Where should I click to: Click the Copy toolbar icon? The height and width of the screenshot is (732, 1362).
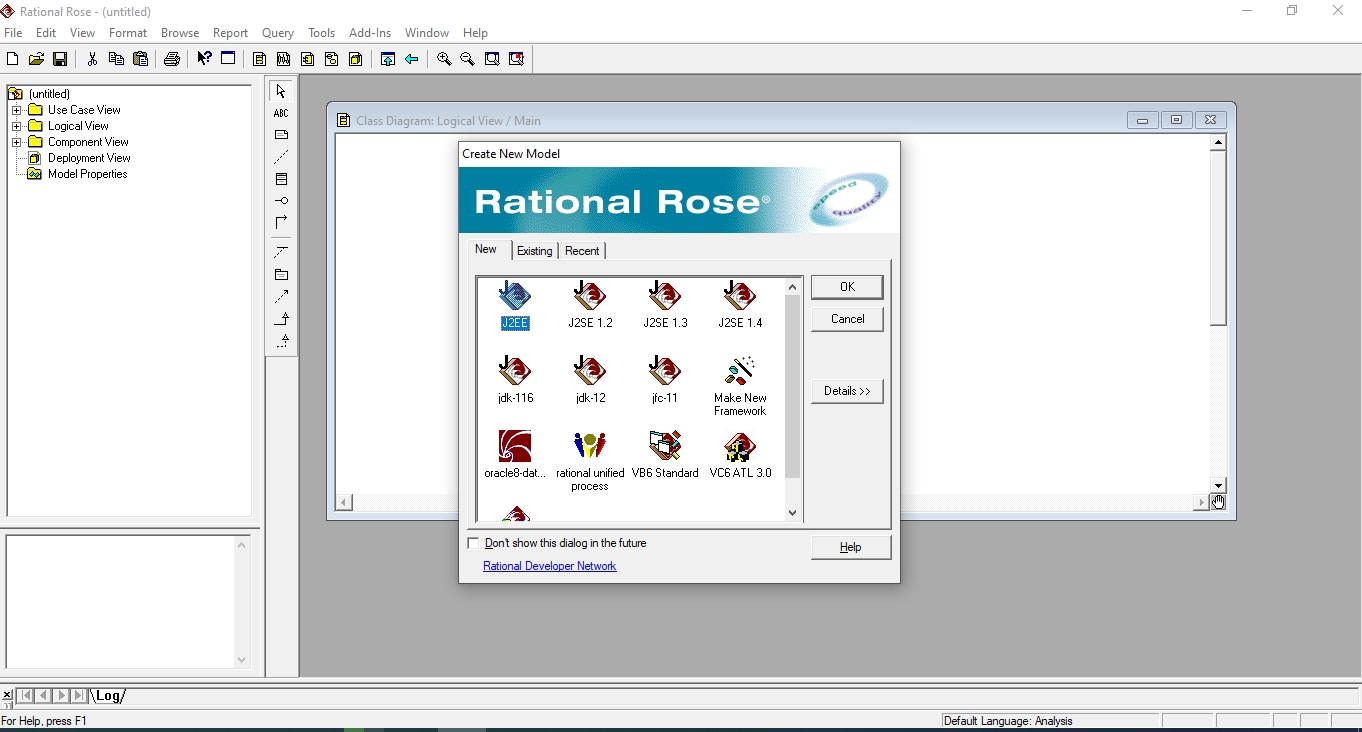(x=116, y=59)
